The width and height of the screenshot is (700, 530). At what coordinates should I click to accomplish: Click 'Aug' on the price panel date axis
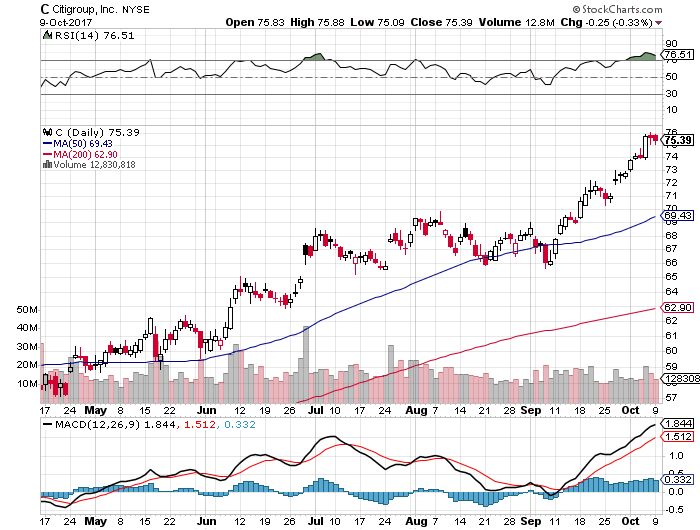pos(416,410)
